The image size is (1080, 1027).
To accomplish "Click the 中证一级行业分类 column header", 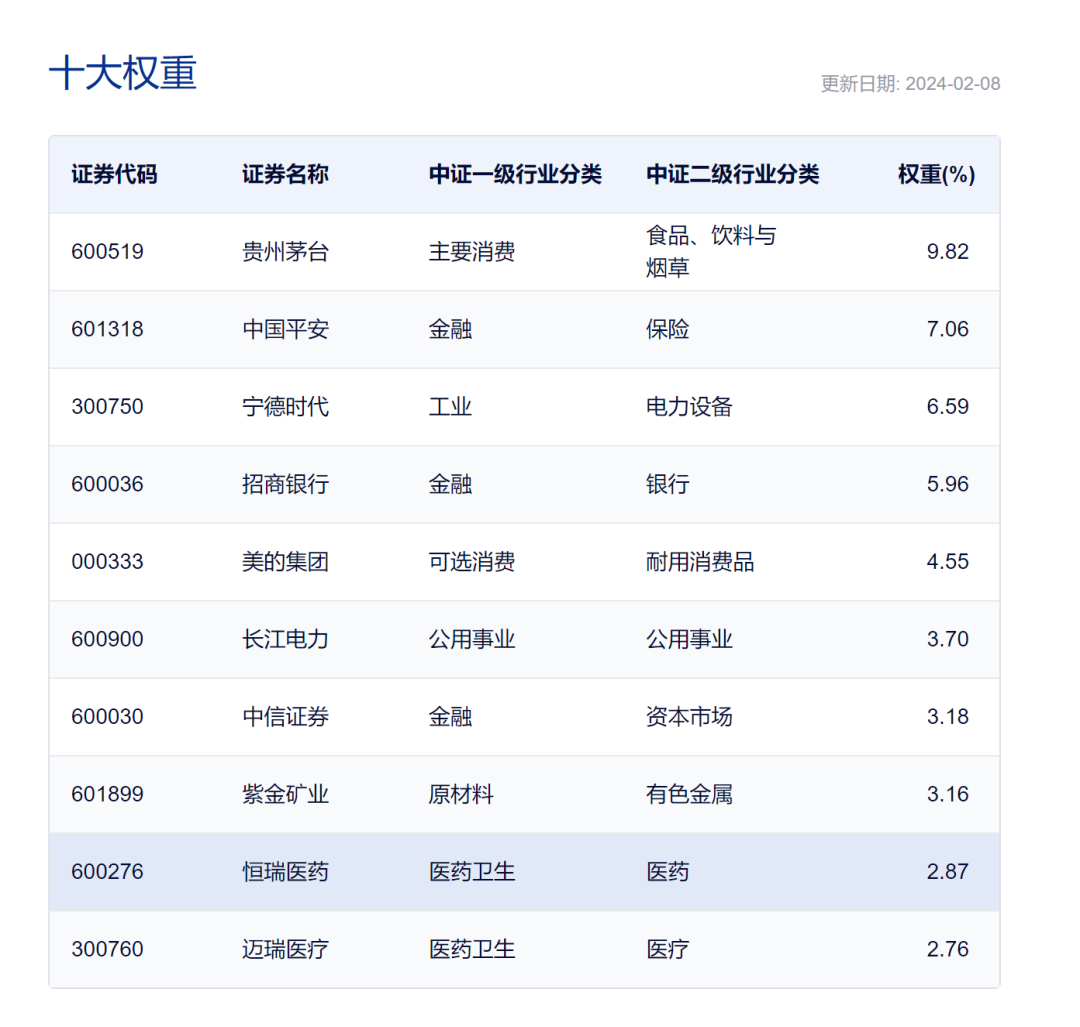I will (515, 174).
